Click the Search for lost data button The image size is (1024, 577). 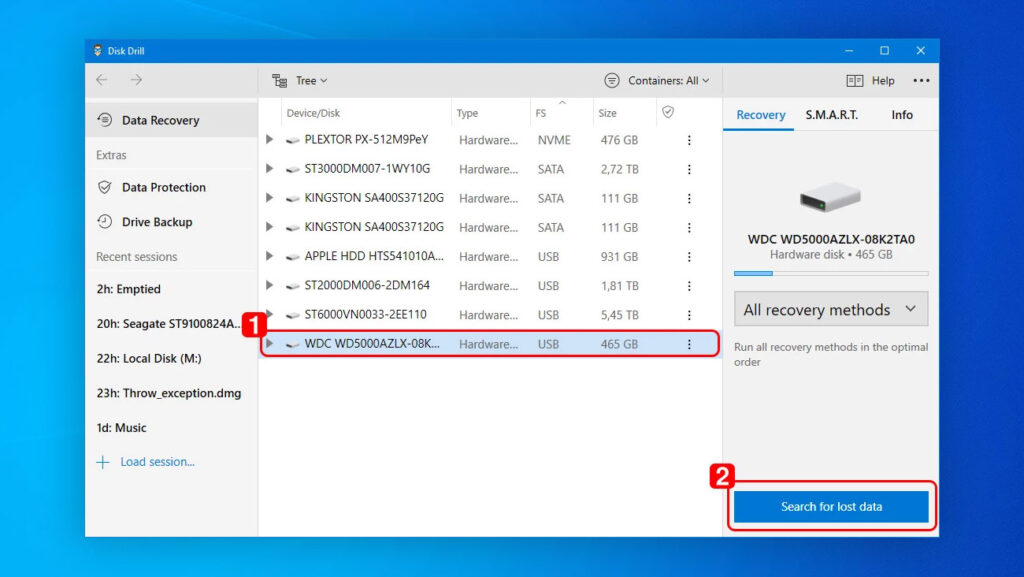(832, 507)
